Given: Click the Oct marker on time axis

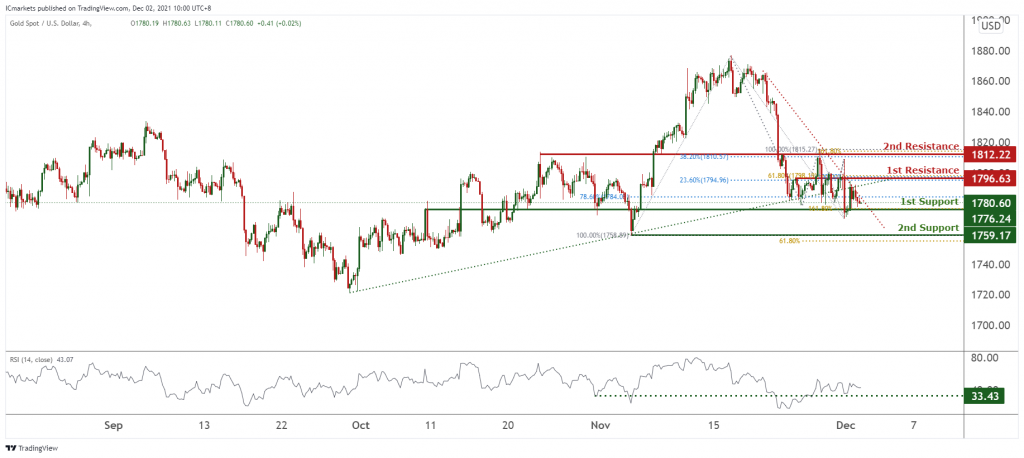Looking at the screenshot, I should 360,425.
